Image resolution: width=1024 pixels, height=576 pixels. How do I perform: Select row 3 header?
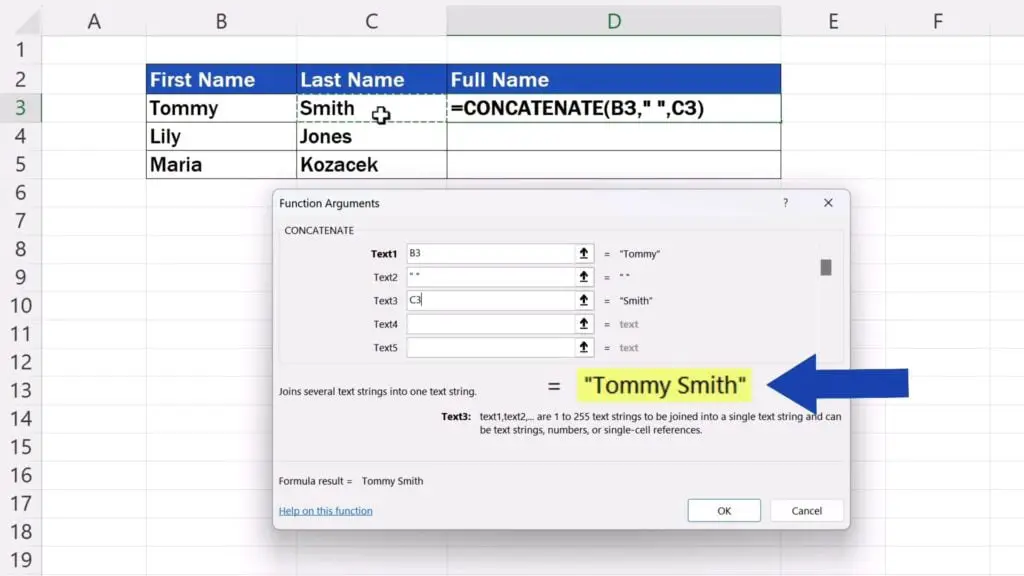click(20, 108)
